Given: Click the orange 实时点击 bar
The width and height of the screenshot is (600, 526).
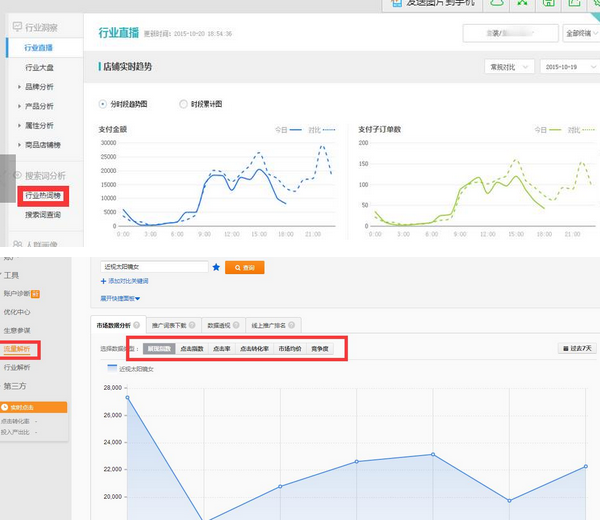Looking at the screenshot, I should click(34, 407).
